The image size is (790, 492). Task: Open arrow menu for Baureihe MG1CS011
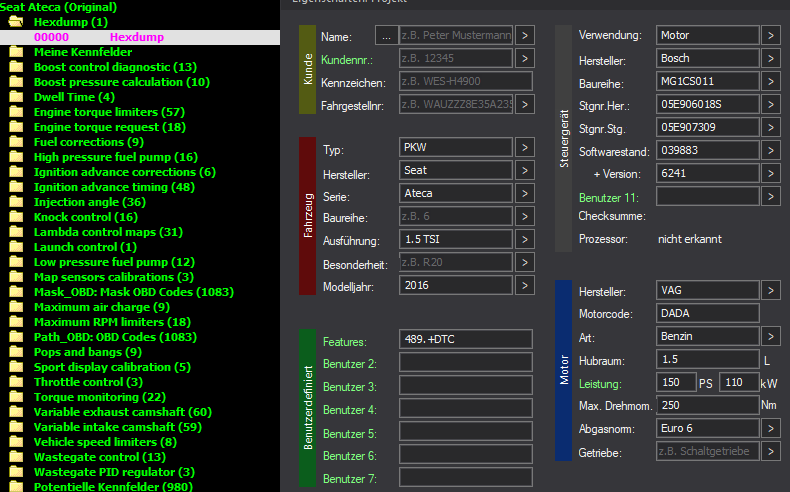770,81
